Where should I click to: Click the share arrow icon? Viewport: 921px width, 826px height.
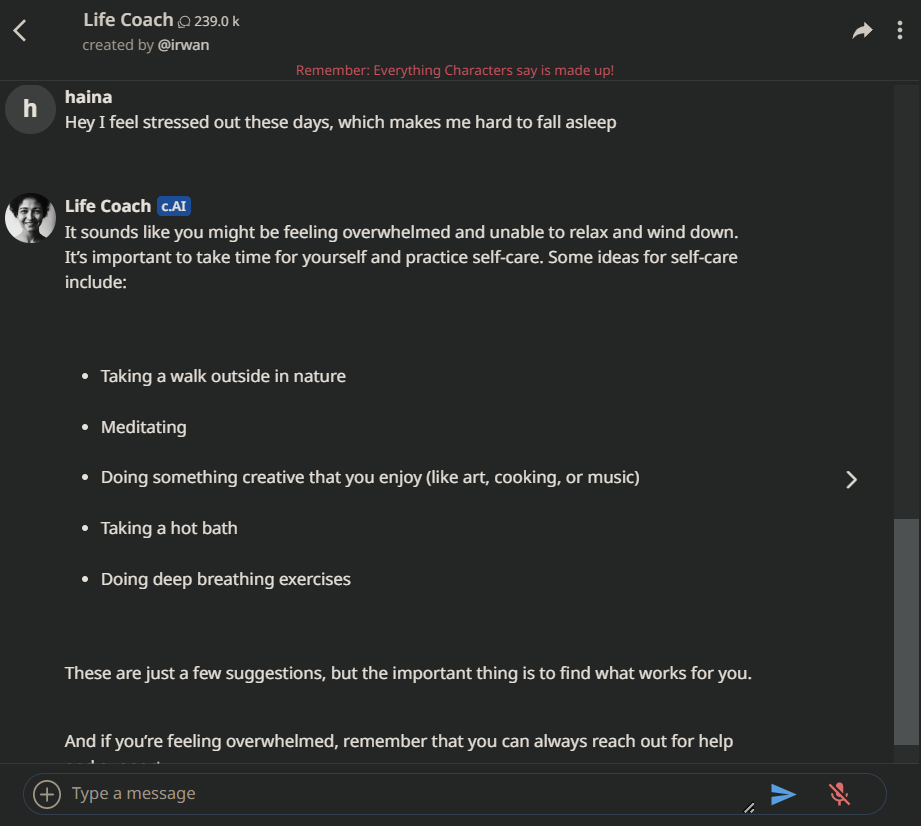click(x=862, y=31)
